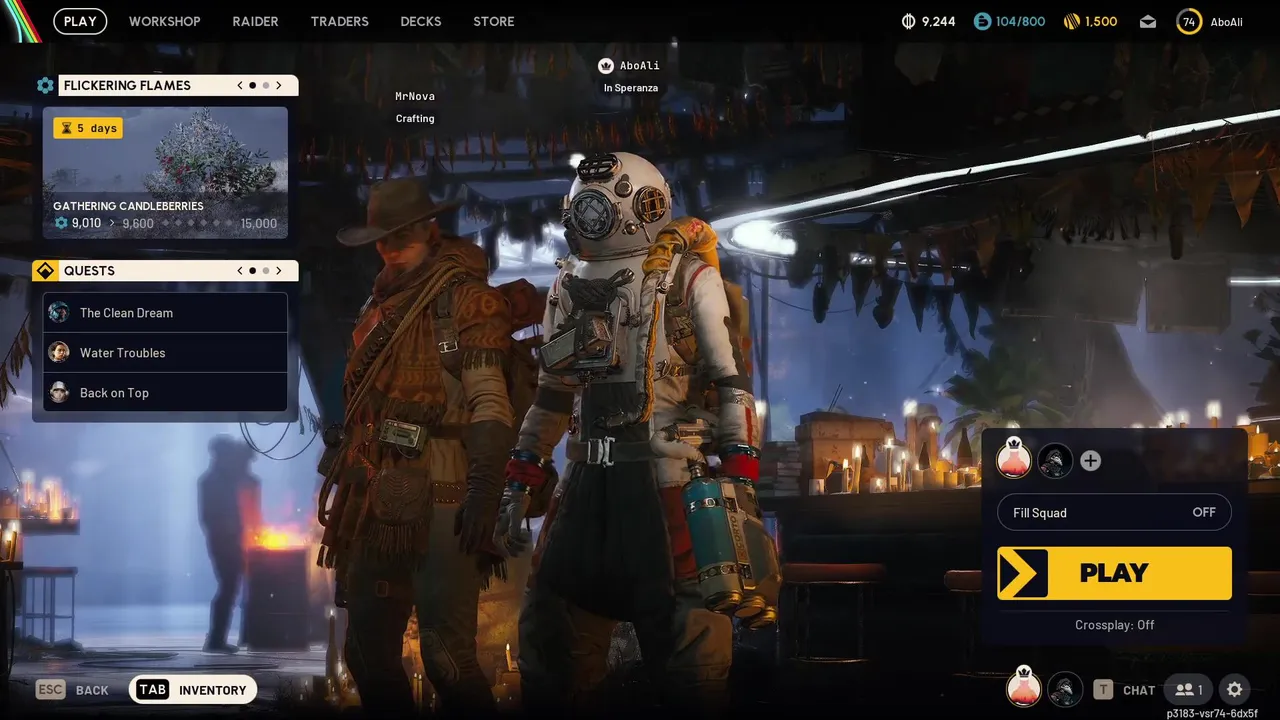This screenshot has width=1280, height=720.
Task: Select the first Quests page dot
Action: coord(252,271)
